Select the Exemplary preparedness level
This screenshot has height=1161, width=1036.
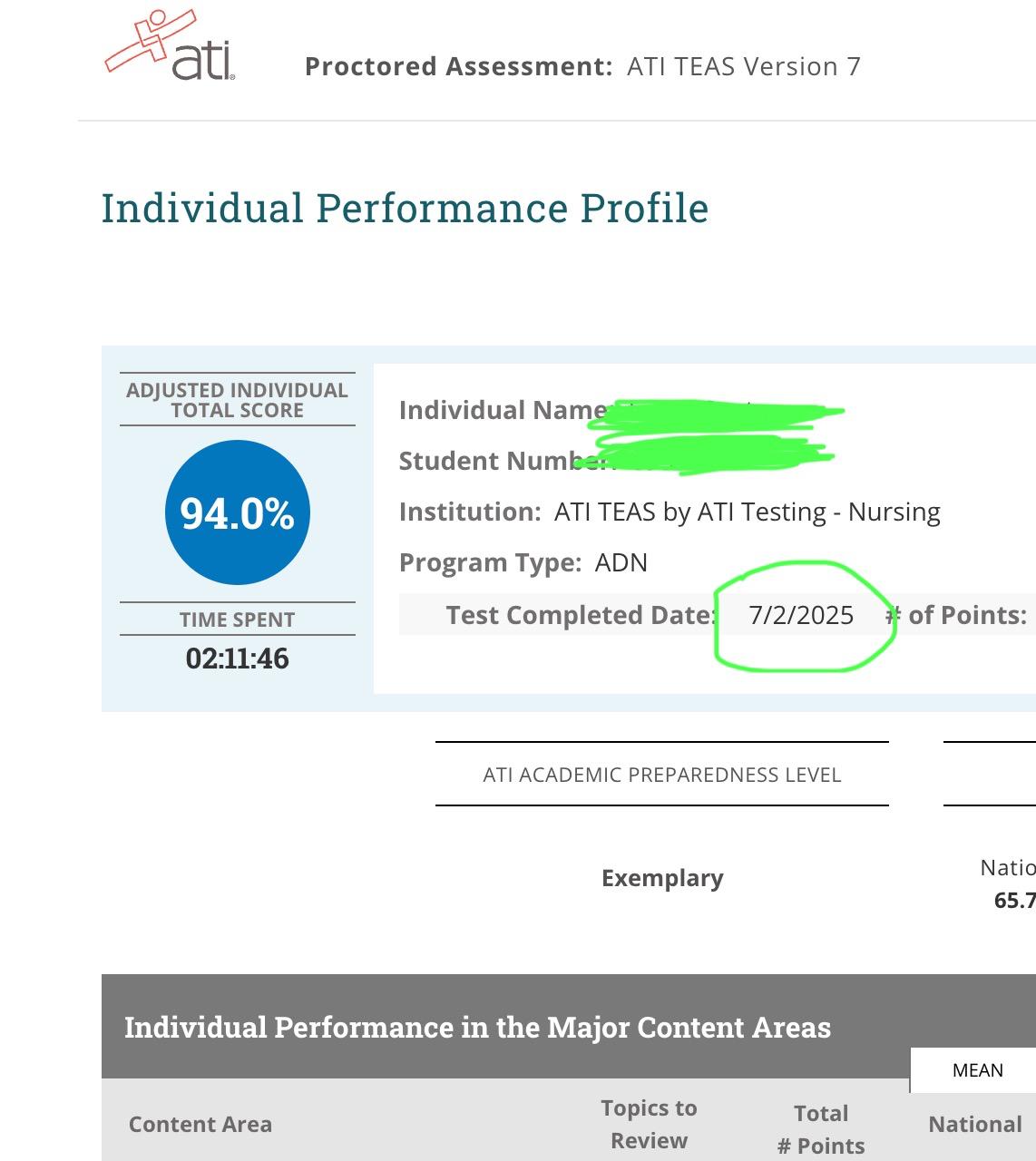(662, 878)
